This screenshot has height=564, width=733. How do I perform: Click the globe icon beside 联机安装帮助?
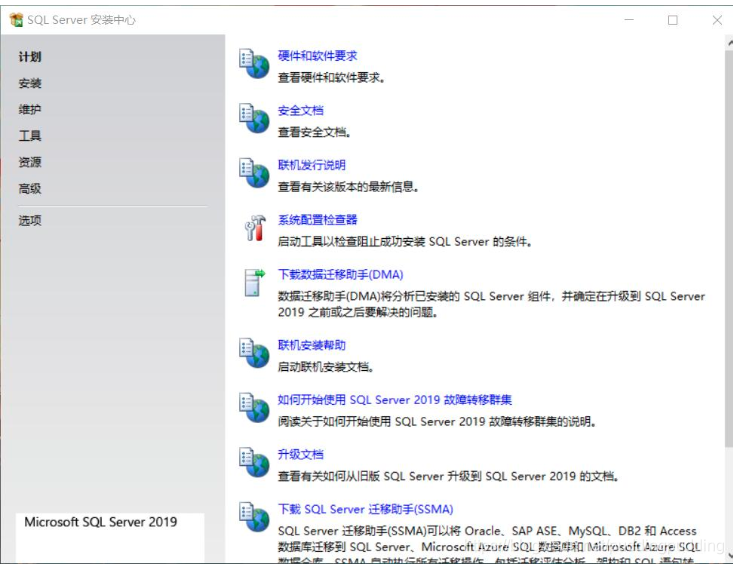(254, 353)
